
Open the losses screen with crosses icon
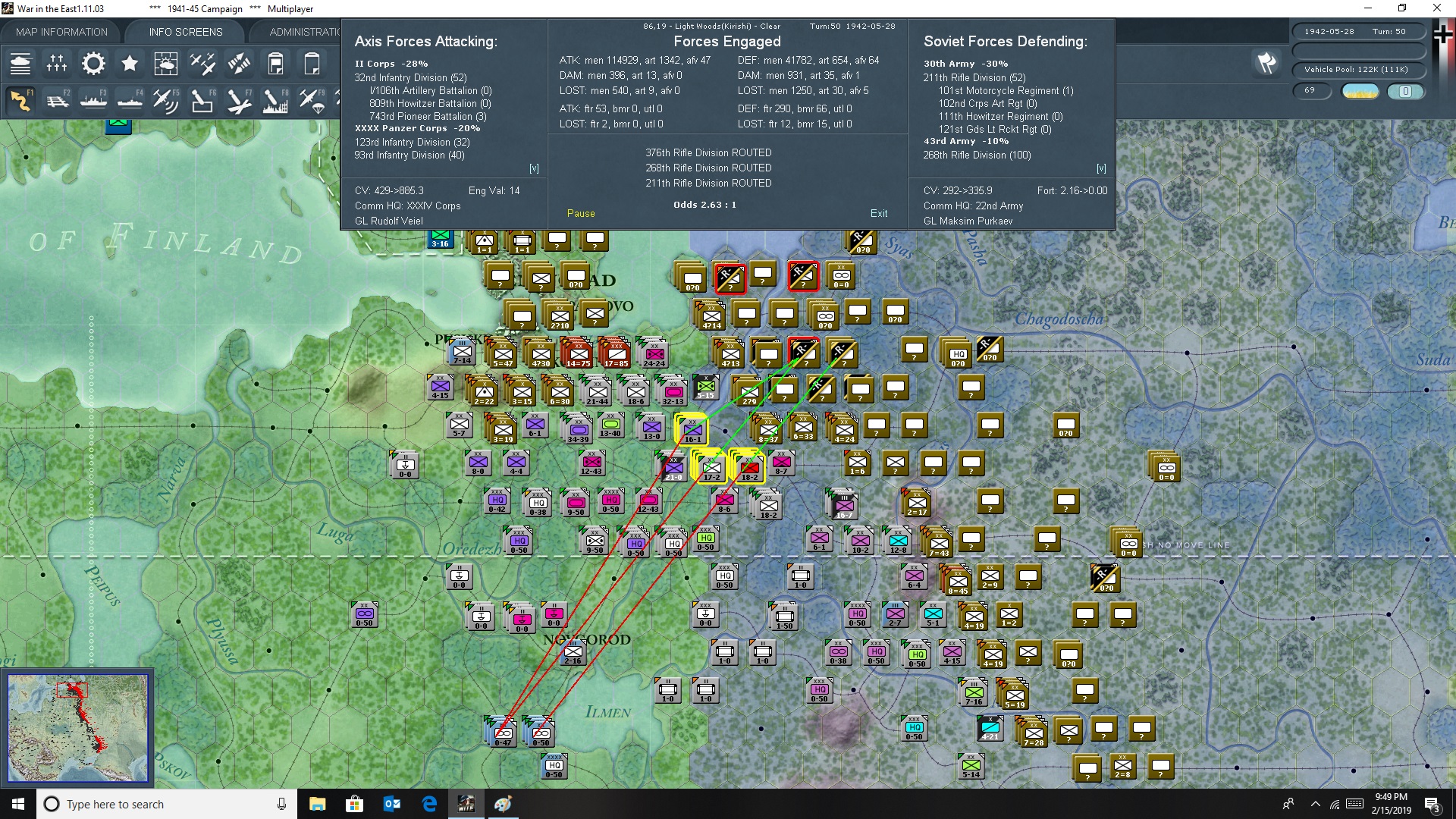pyautogui.click(x=57, y=64)
